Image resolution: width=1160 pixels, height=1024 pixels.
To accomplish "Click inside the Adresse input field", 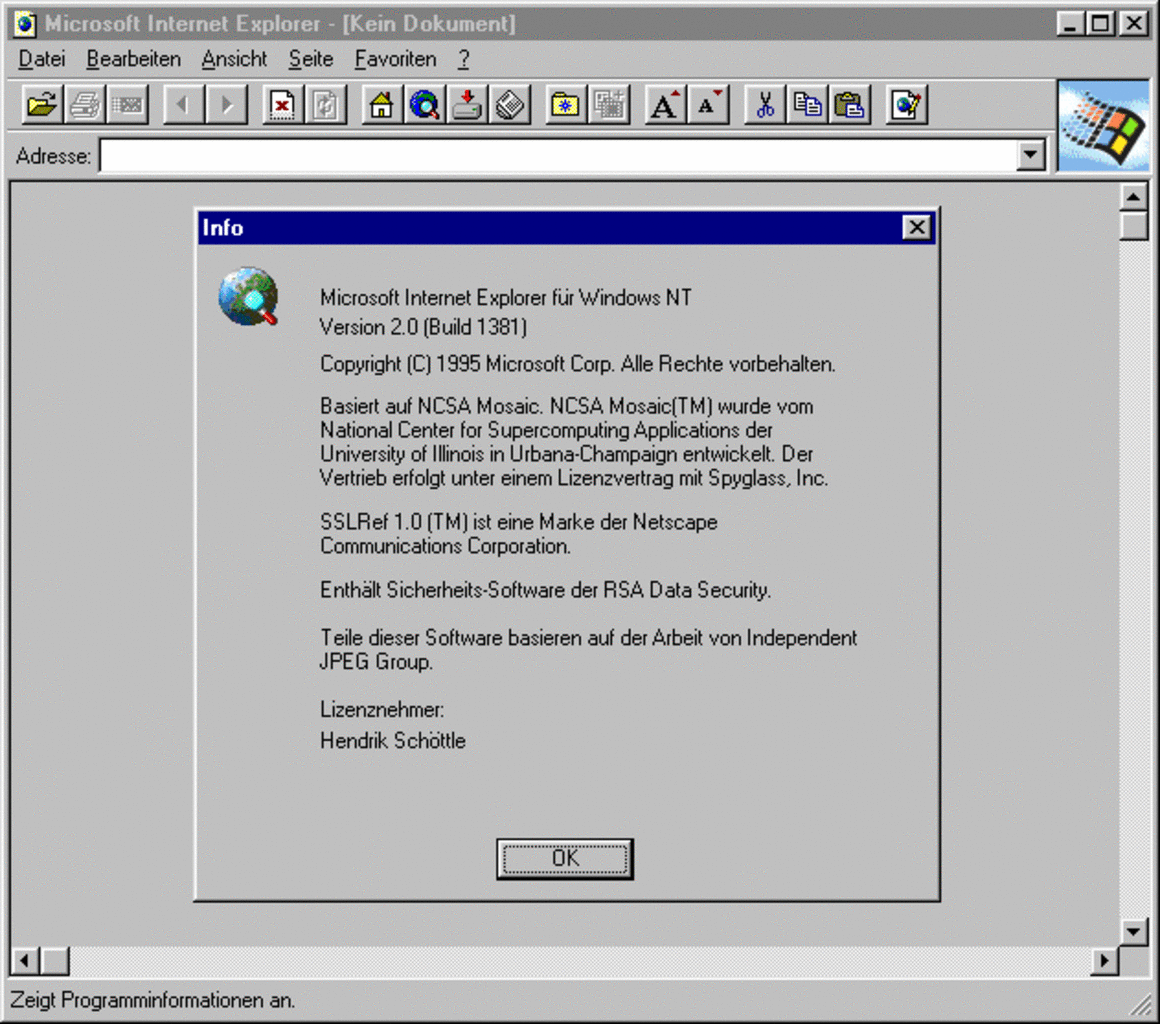I will pos(558,155).
